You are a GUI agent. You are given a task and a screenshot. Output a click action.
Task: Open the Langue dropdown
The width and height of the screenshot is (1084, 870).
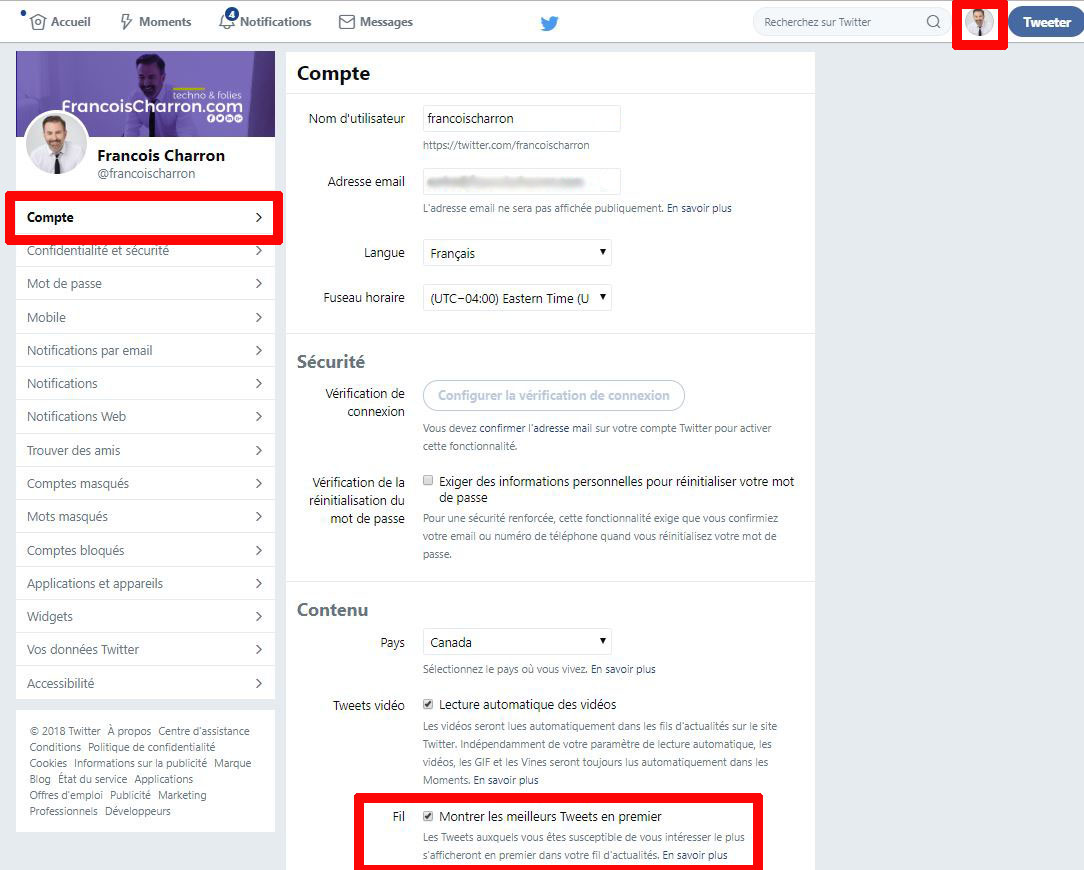(x=516, y=252)
